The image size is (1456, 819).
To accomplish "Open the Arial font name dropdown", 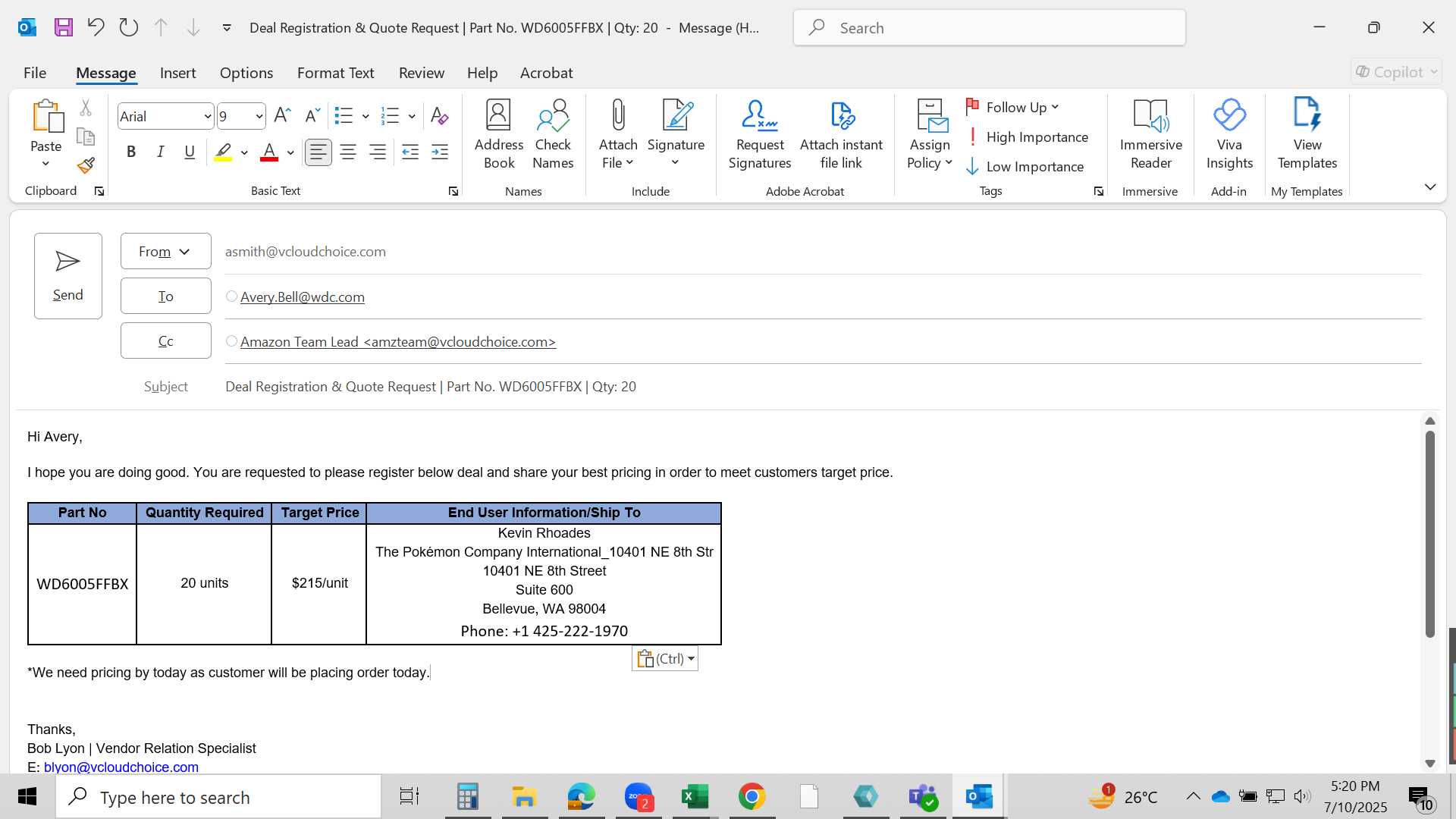I will click(207, 117).
